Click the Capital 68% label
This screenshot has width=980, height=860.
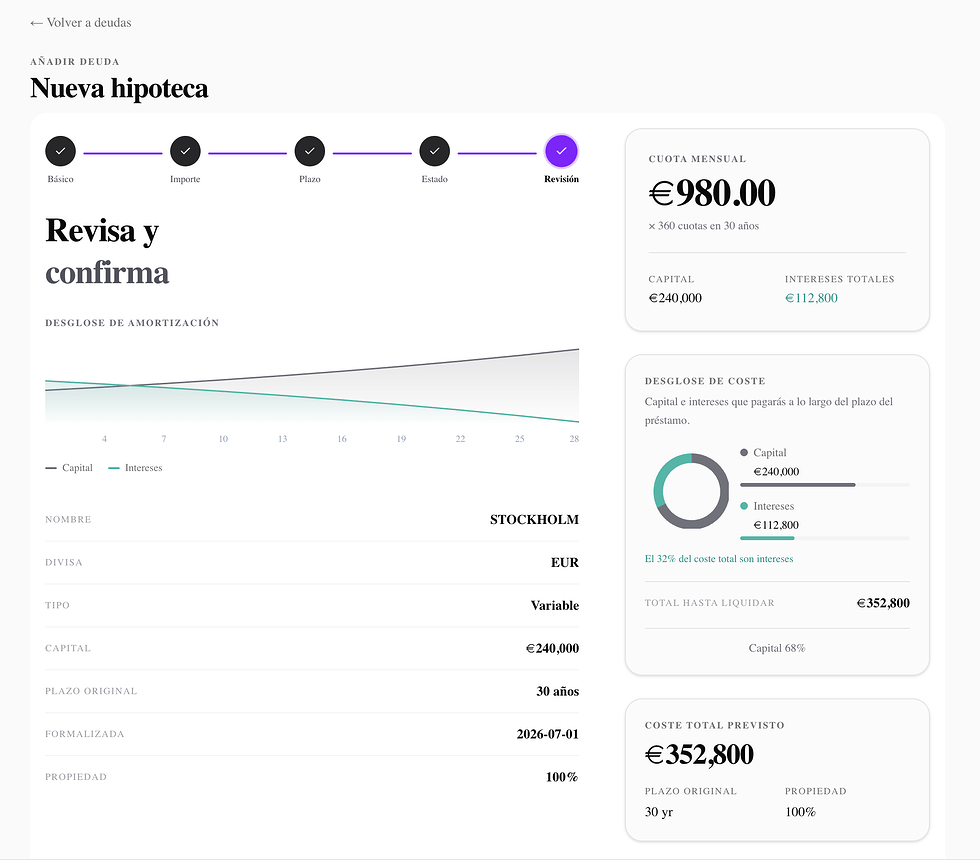777,648
